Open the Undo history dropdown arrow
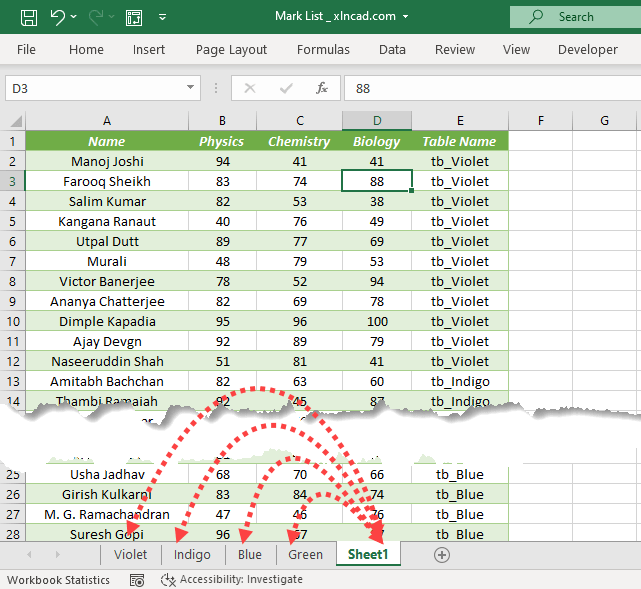641x589 pixels. [74, 17]
